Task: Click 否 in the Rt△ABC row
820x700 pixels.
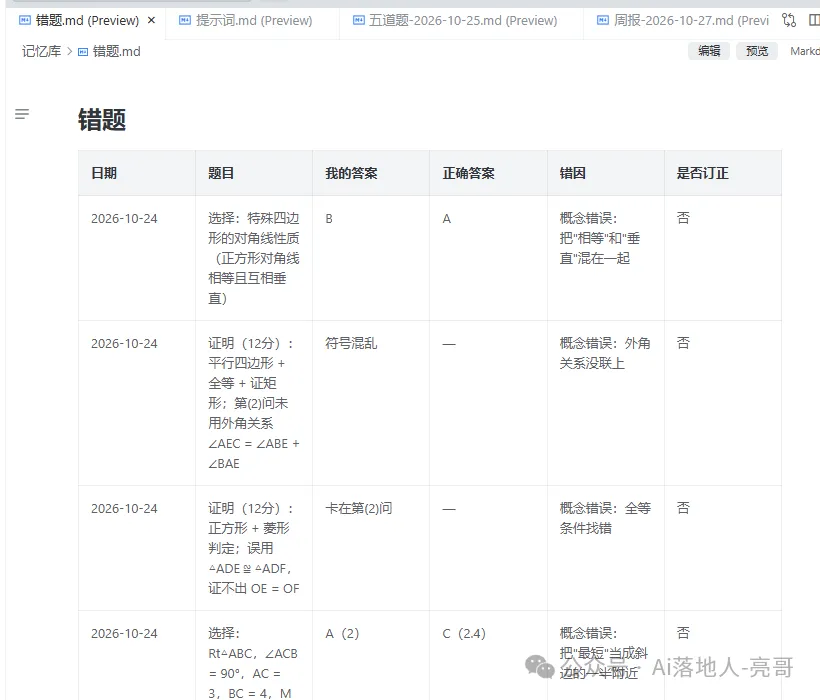Action: pos(683,633)
